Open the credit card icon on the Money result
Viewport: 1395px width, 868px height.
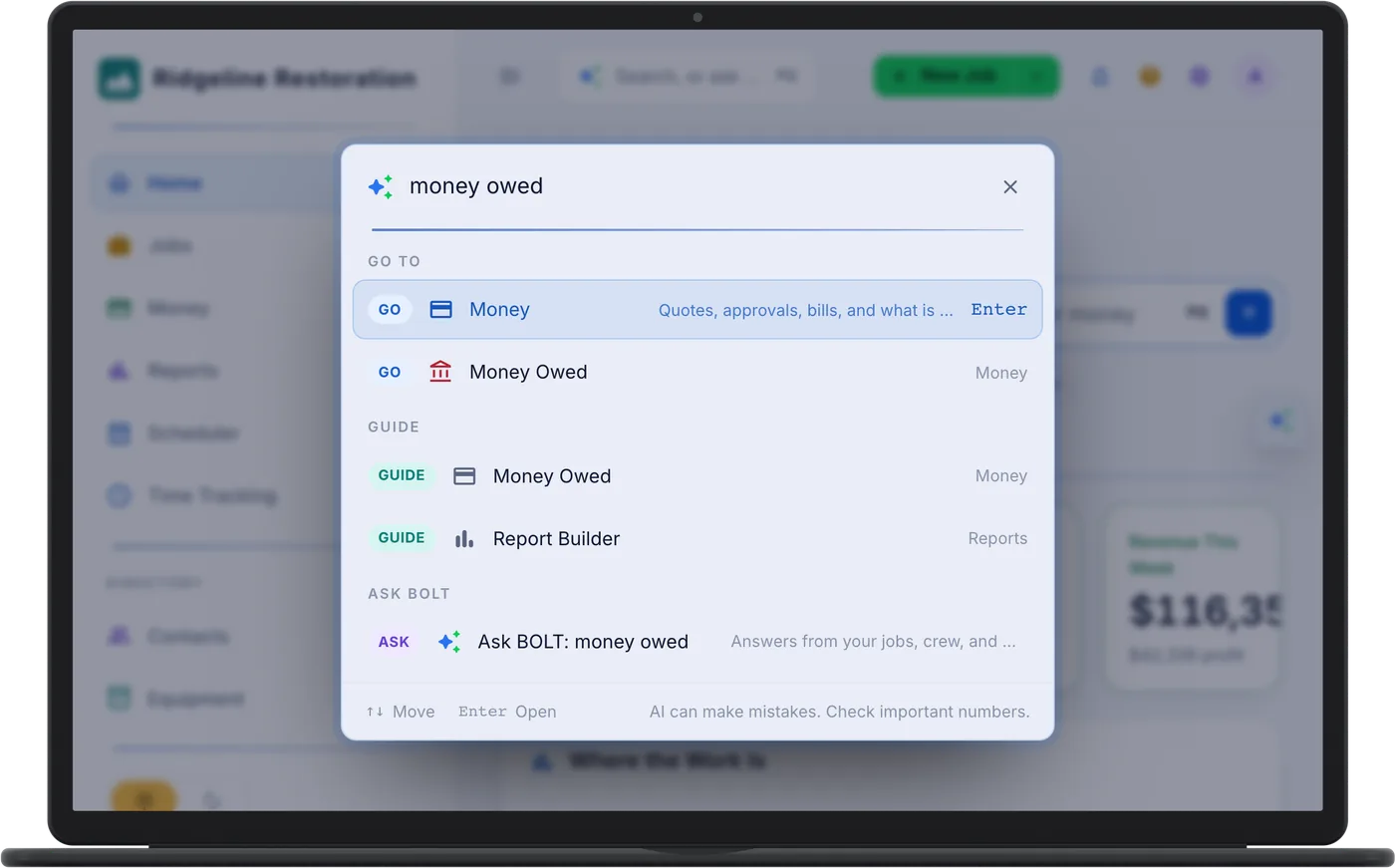pos(440,310)
